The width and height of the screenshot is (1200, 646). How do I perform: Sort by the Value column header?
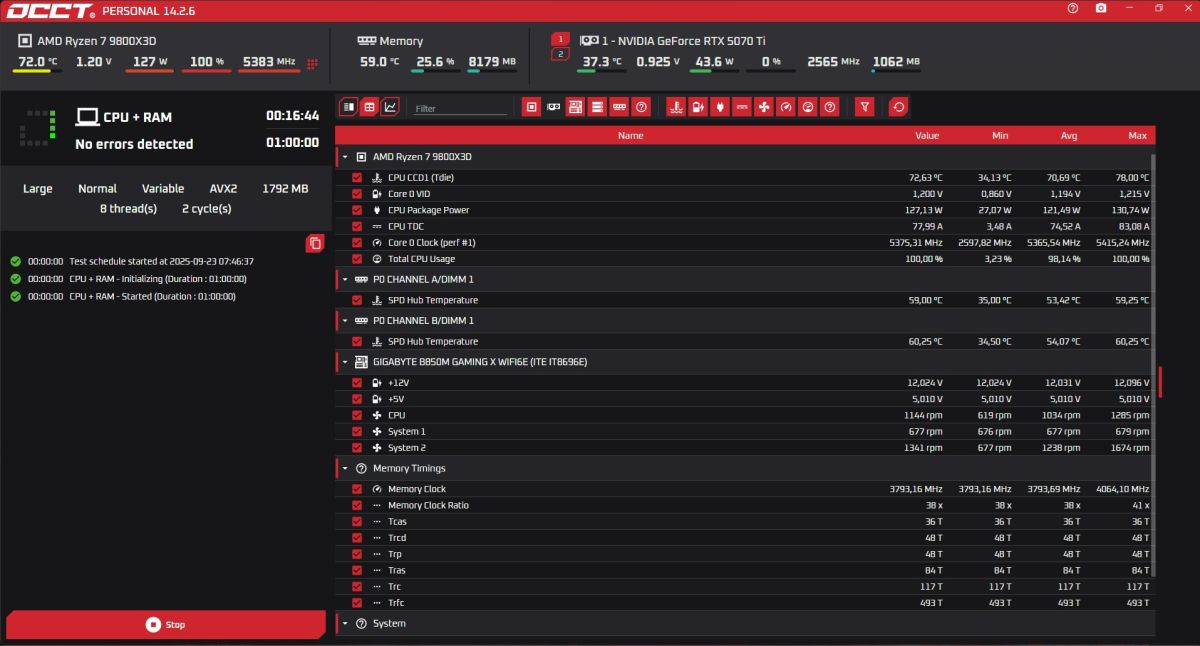click(927, 135)
